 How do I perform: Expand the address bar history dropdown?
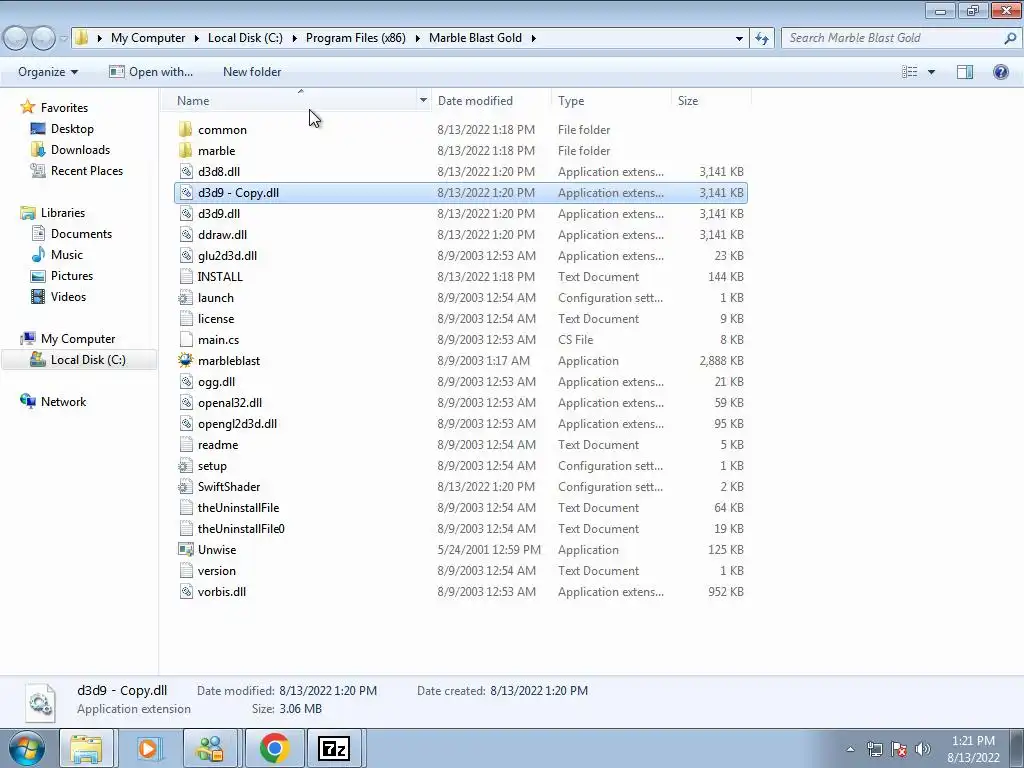point(739,38)
